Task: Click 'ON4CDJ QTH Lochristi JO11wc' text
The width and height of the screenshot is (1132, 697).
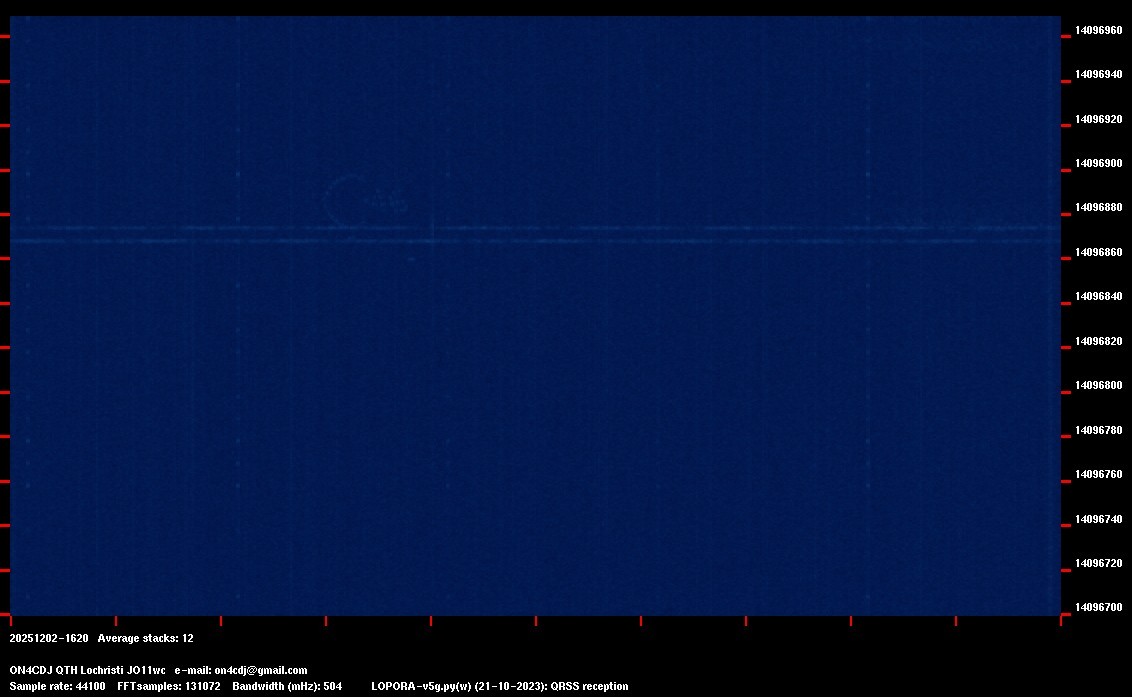Action: [x=87, y=670]
